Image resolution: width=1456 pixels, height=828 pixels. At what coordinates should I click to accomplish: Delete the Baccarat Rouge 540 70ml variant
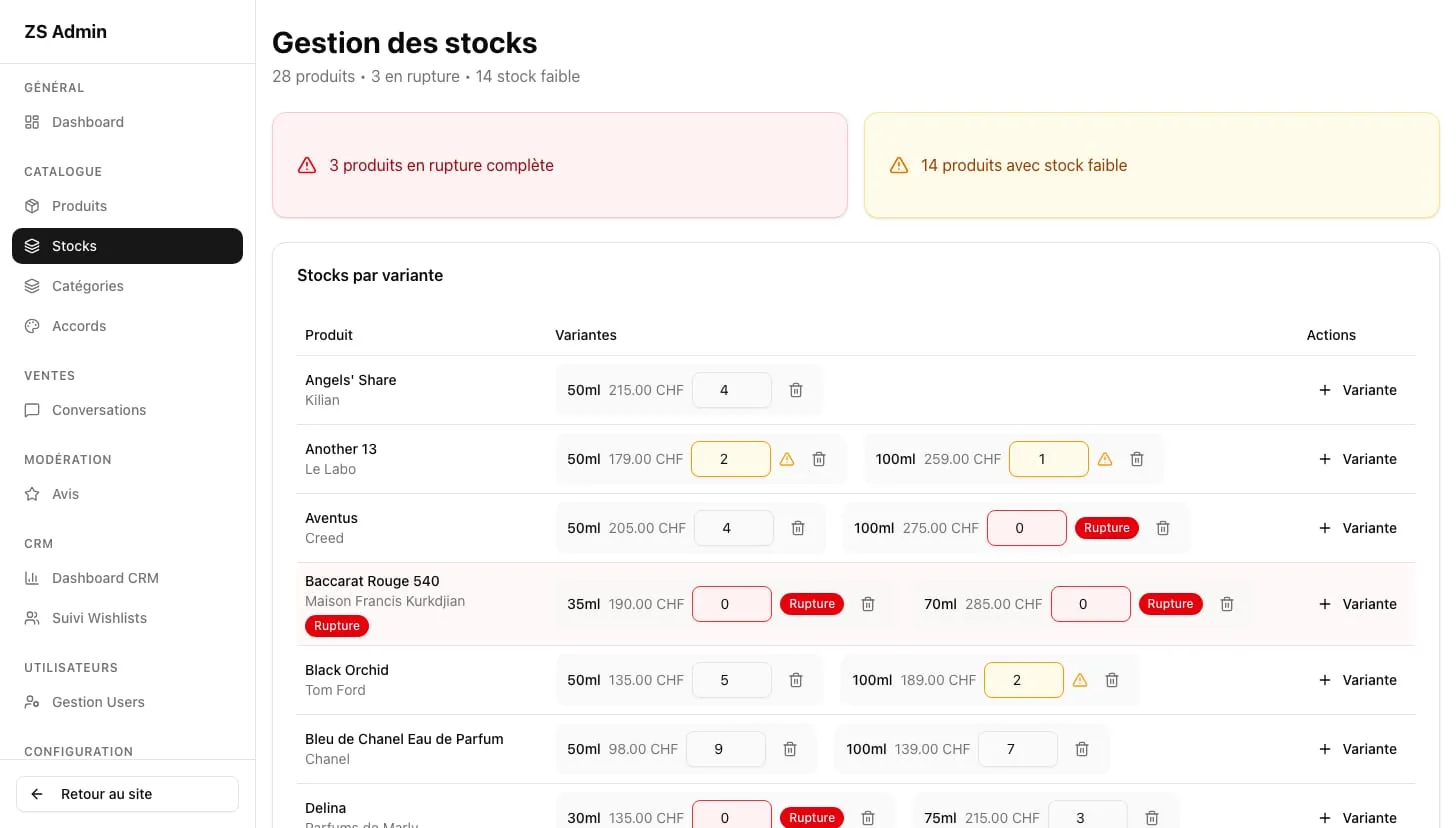1227,604
